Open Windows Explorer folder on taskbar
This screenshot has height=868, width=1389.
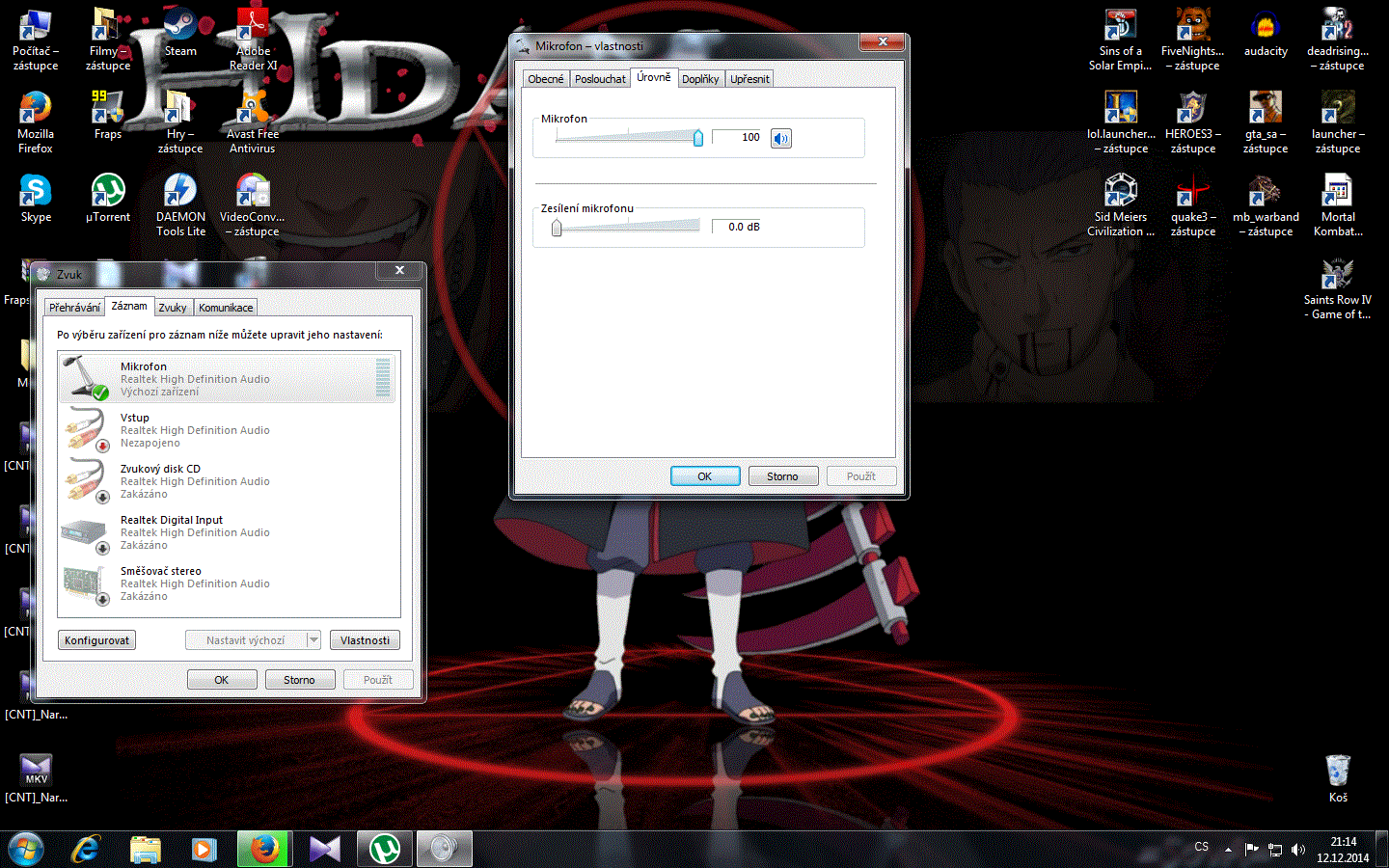(146, 850)
